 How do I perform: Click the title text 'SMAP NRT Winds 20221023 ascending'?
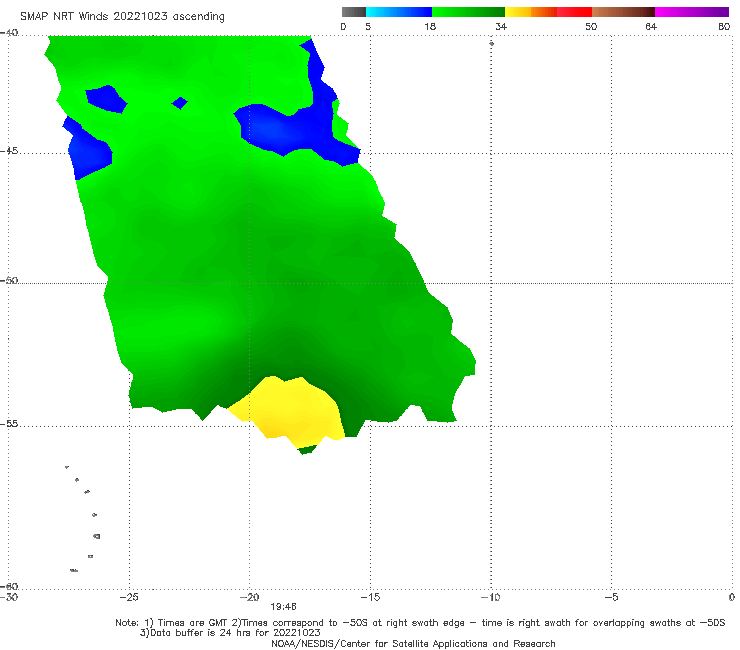[x=122, y=16]
